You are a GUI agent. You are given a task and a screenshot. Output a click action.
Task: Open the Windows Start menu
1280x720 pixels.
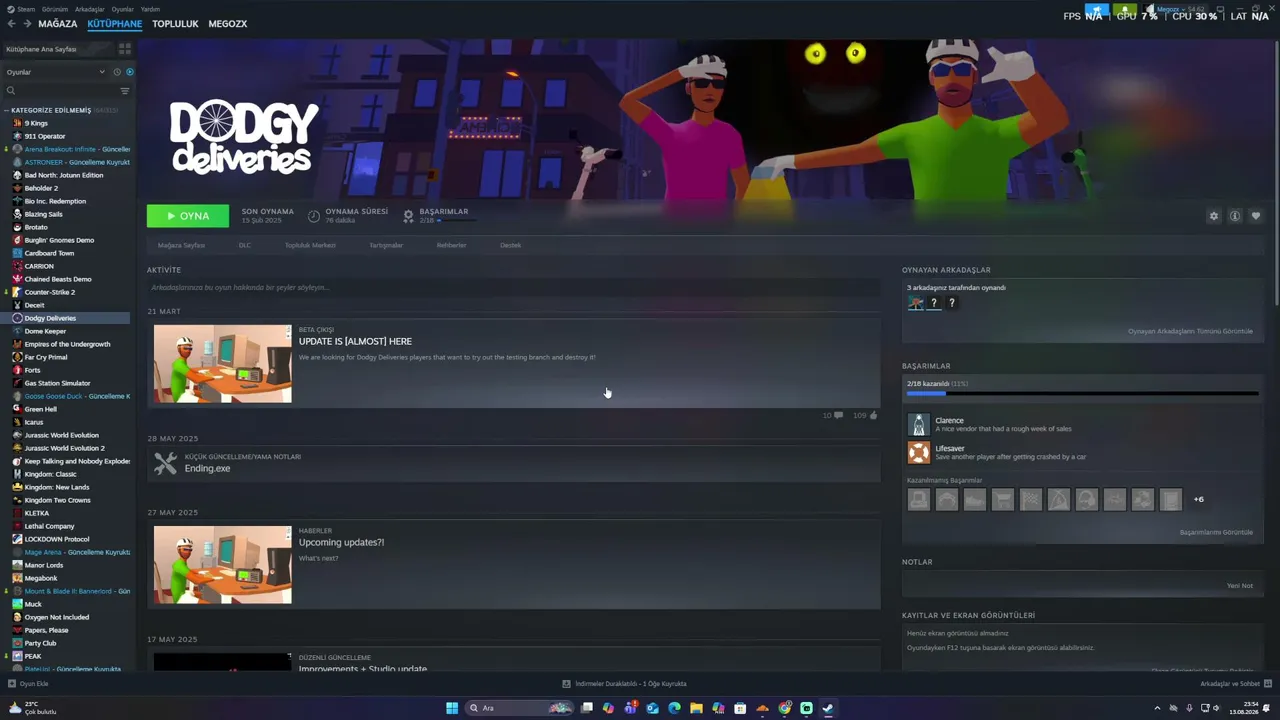pos(452,708)
